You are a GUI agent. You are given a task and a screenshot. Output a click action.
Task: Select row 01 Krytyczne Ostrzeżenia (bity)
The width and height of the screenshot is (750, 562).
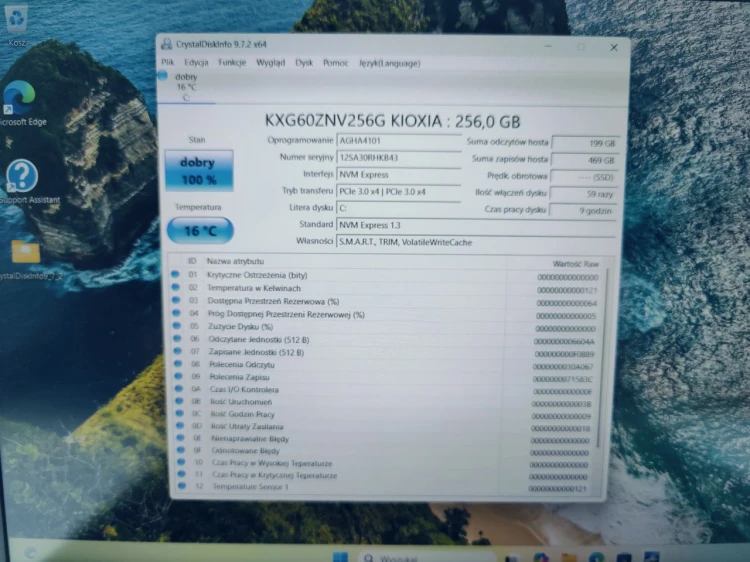(x=385, y=275)
